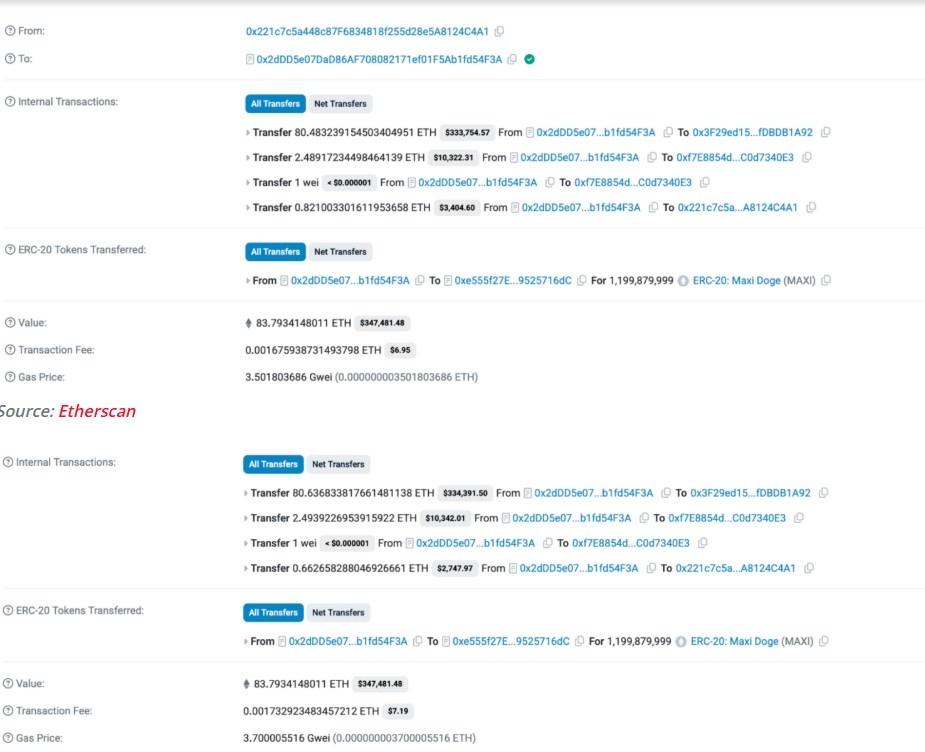Copy the From address at the top
The image size is (925, 752).
500,32
